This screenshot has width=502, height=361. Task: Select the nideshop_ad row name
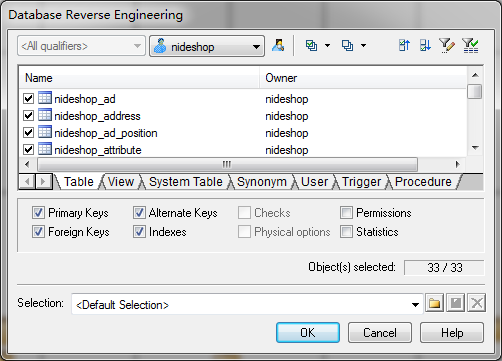click(85, 99)
